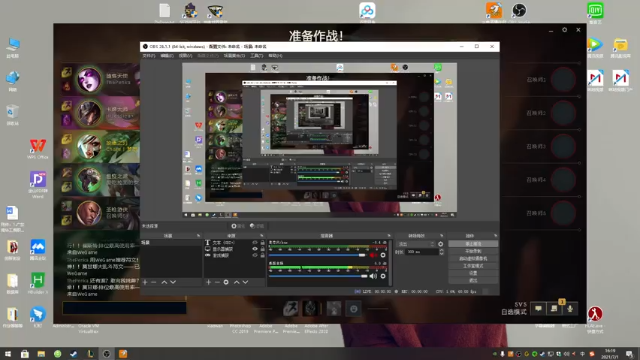The height and width of the screenshot is (360, 640).
Task: Open the Scene Collection menu in OBS
Action: point(234,56)
